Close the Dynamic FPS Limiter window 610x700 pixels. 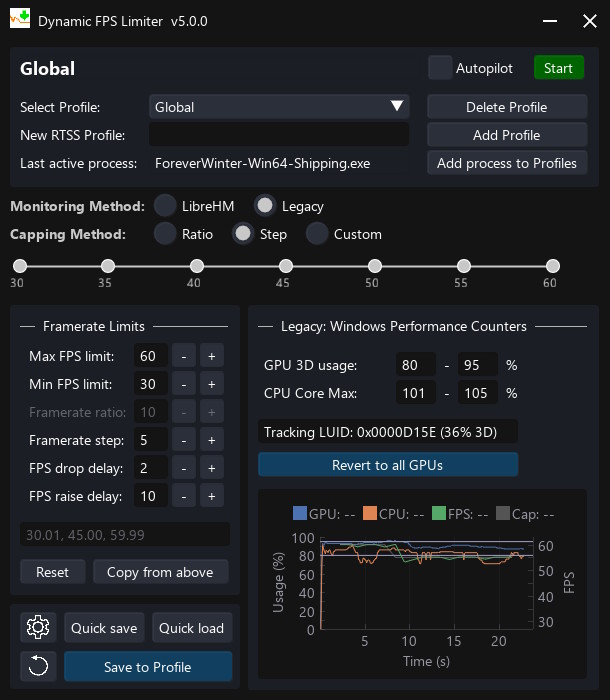589,21
